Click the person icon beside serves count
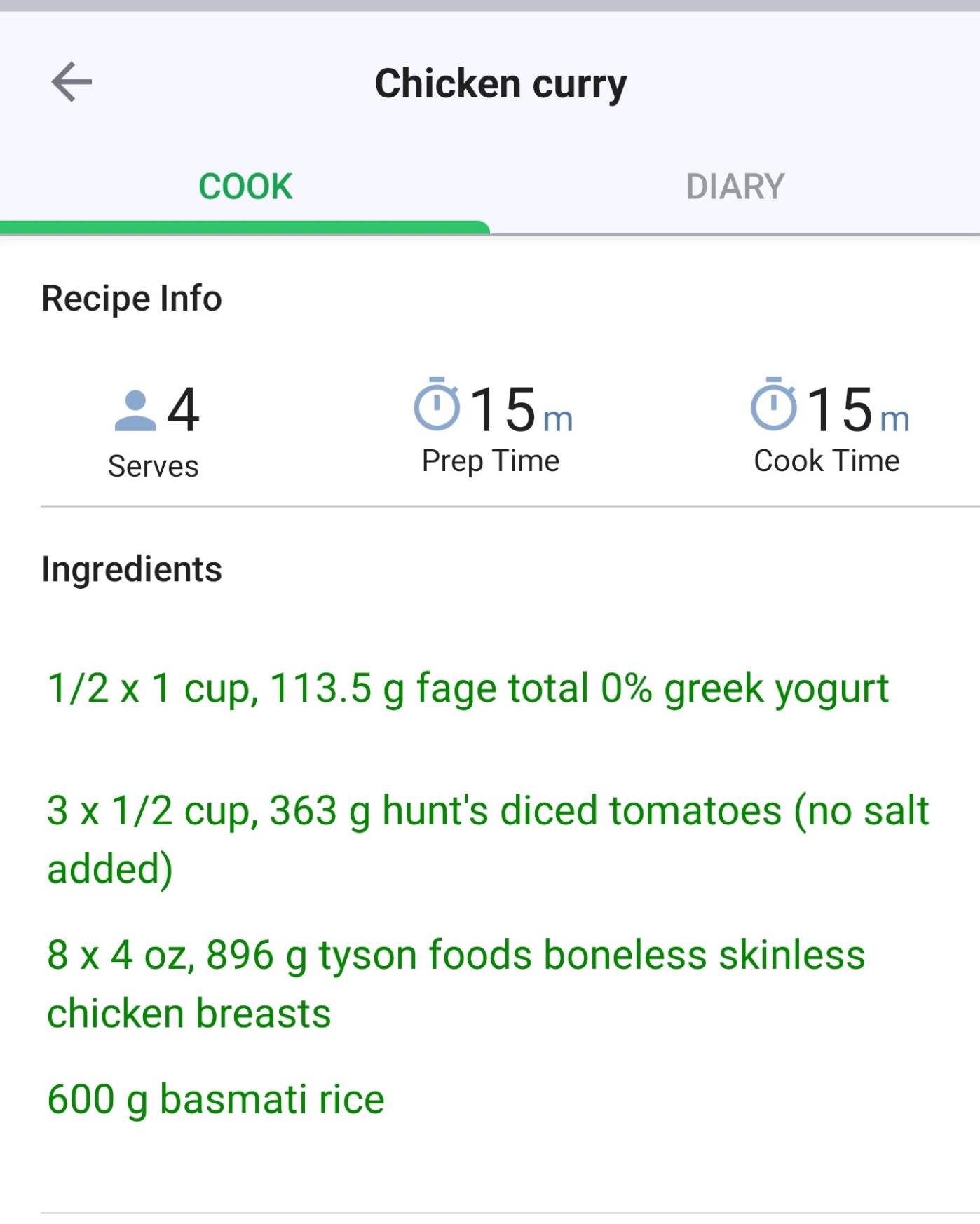 (x=135, y=411)
